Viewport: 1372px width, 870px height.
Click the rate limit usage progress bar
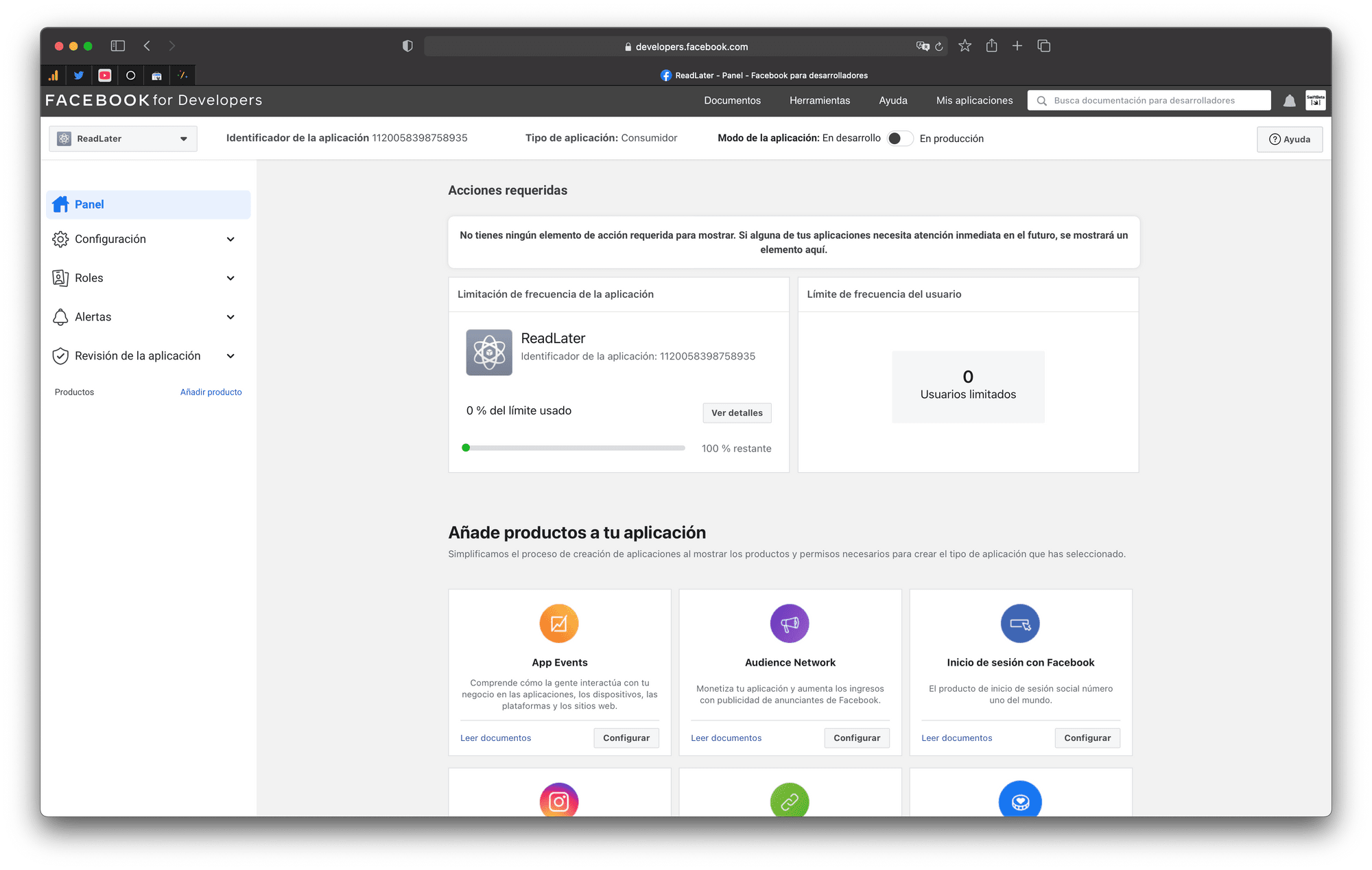tap(574, 448)
